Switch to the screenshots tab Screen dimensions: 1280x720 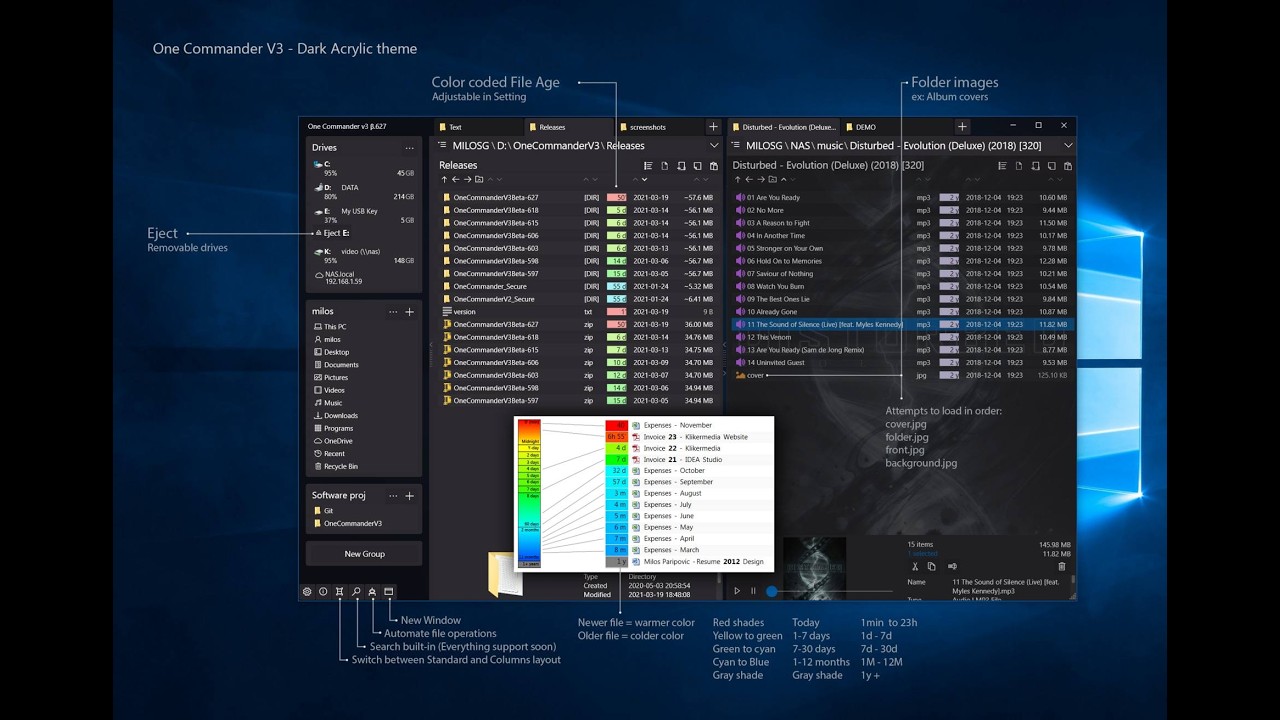[x=659, y=127]
